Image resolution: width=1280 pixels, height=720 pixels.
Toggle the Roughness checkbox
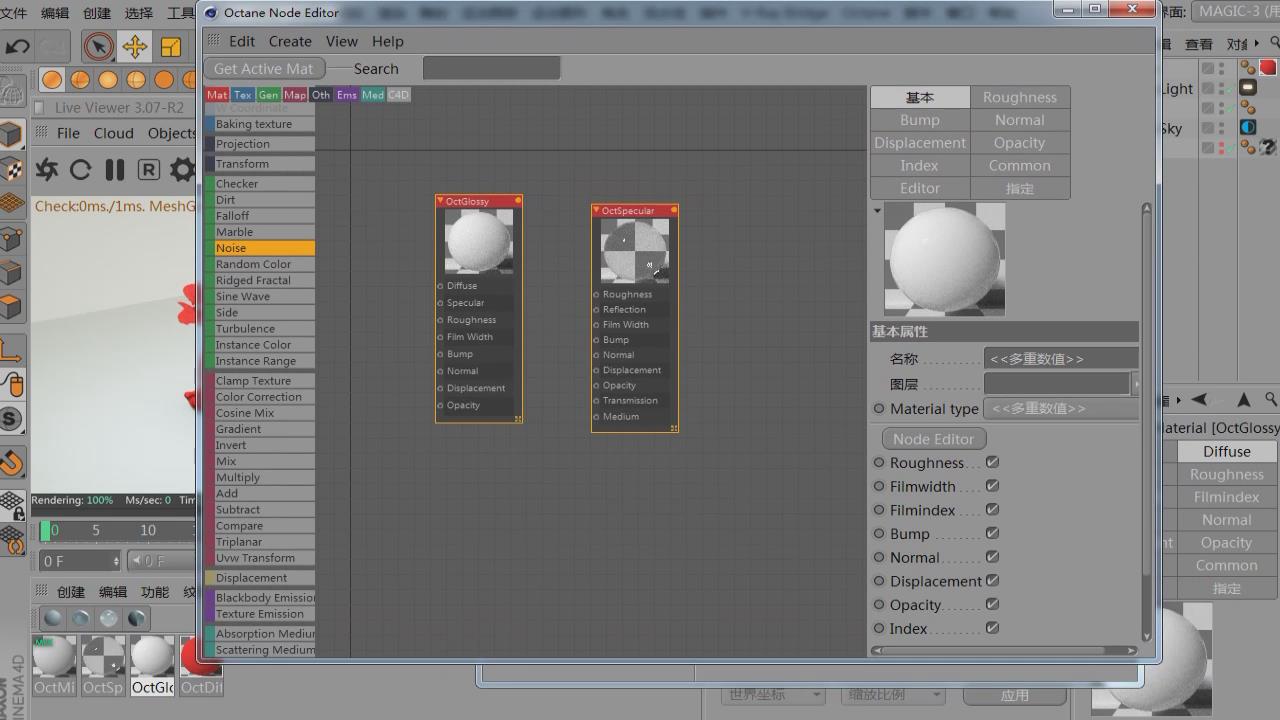coord(992,462)
